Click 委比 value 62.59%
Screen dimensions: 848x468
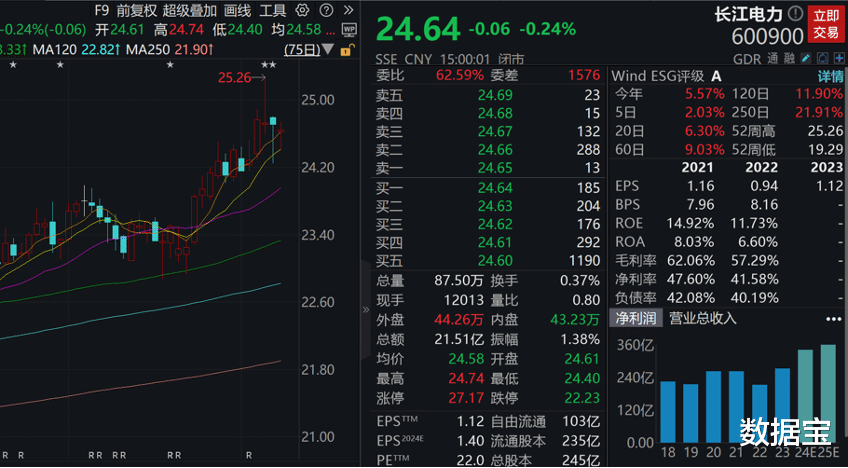click(460, 75)
